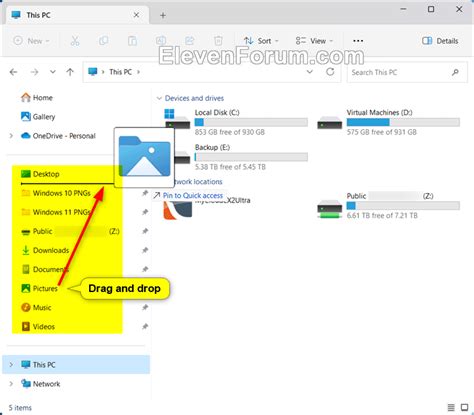Click pin icon beside Windows 11 PNGs
474x415 pixels.
pos(145,212)
